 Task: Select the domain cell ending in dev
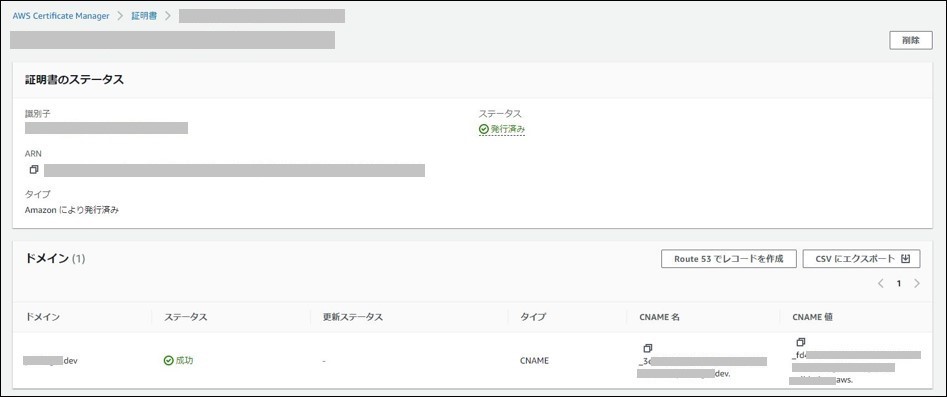51,361
